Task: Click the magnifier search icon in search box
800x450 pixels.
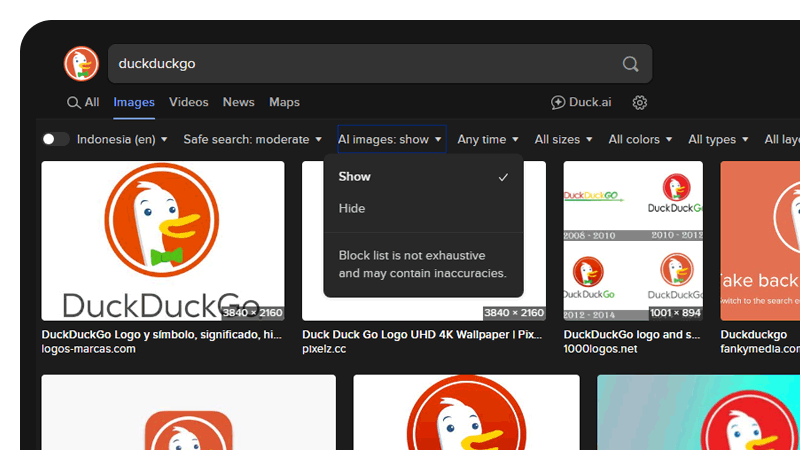Action: pos(630,64)
